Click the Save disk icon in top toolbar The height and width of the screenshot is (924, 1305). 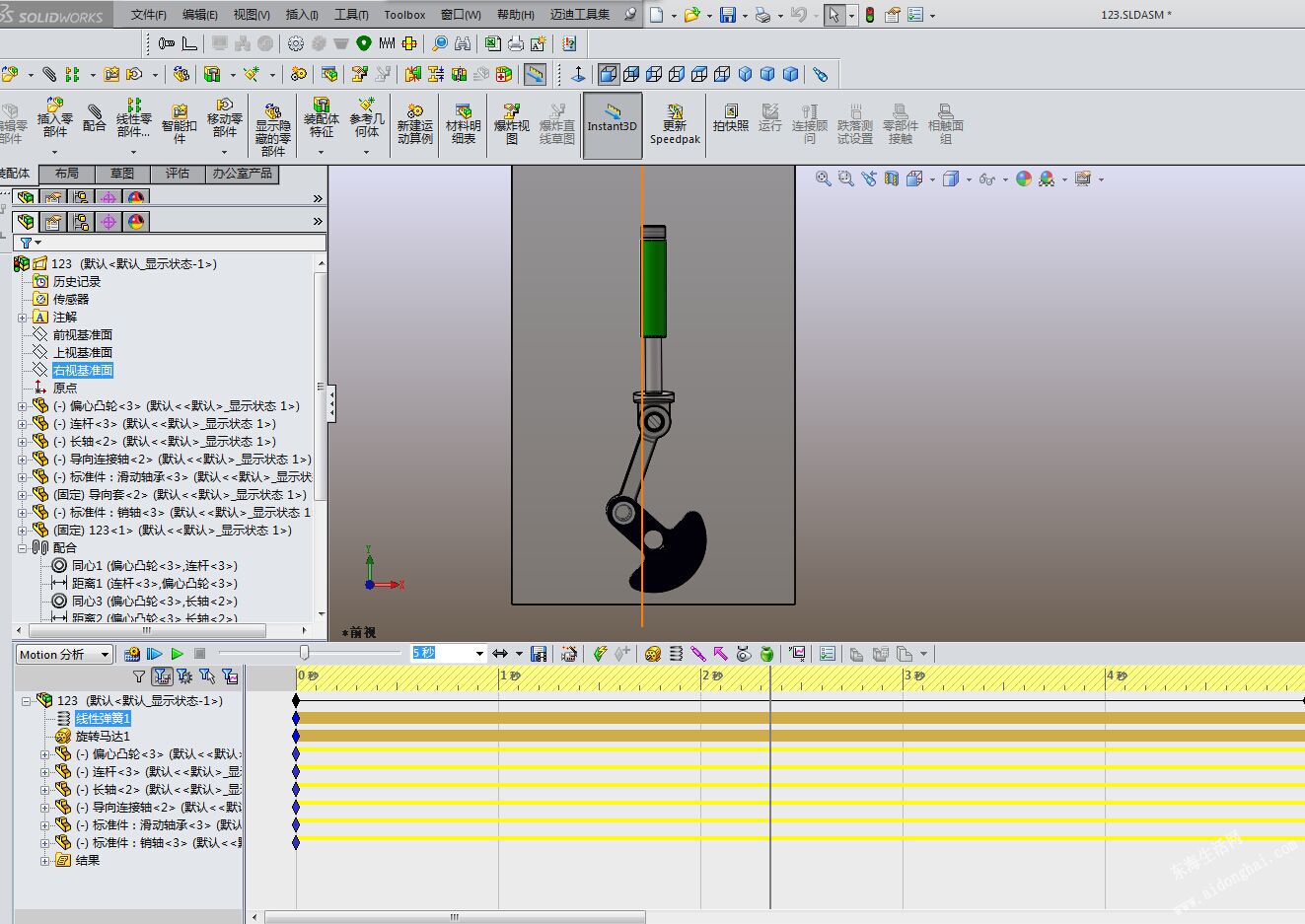coord(728,15)
